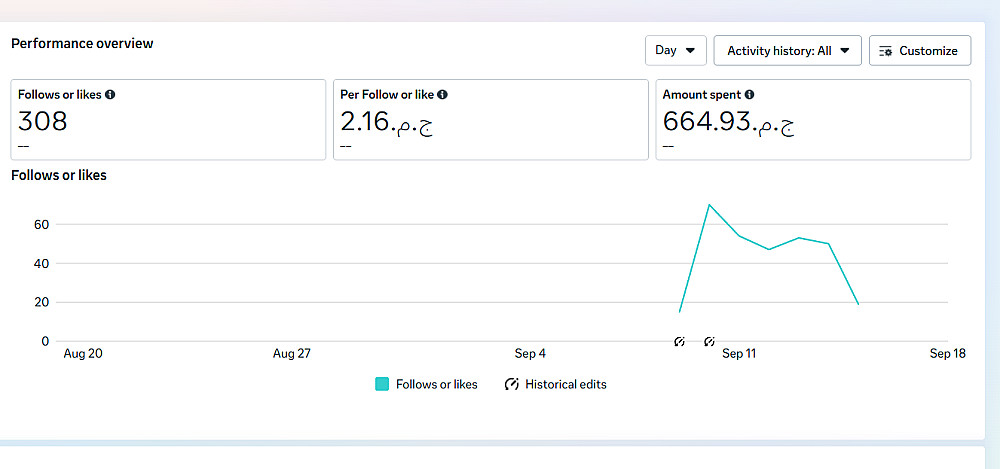The width and height of the screenshot is (1000, 469).
Task: Click the info icon beside Amount spent
Action: coord(749,95)
